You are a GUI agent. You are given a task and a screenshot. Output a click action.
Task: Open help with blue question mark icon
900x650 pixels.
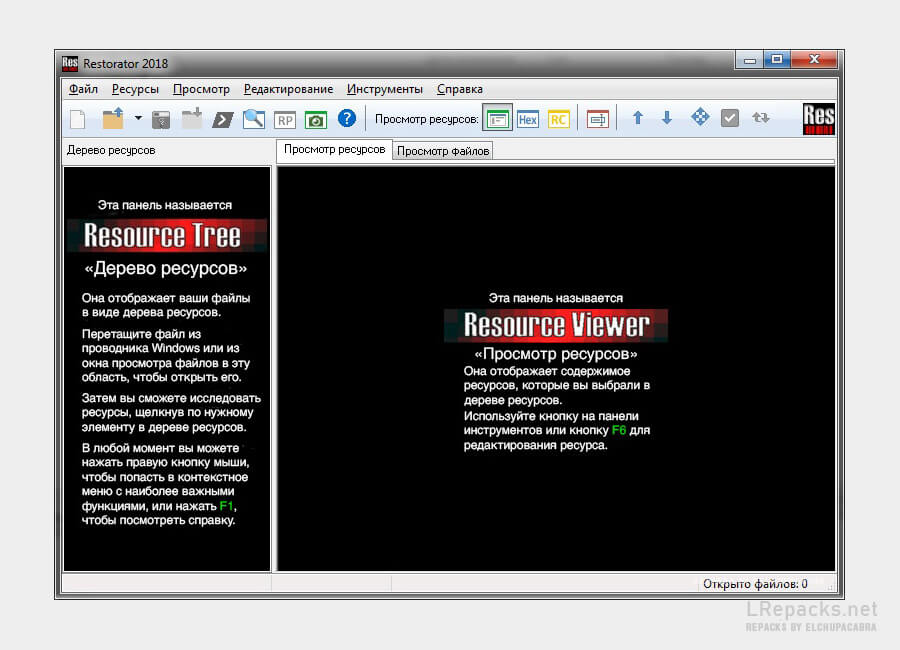click(346, 119)
